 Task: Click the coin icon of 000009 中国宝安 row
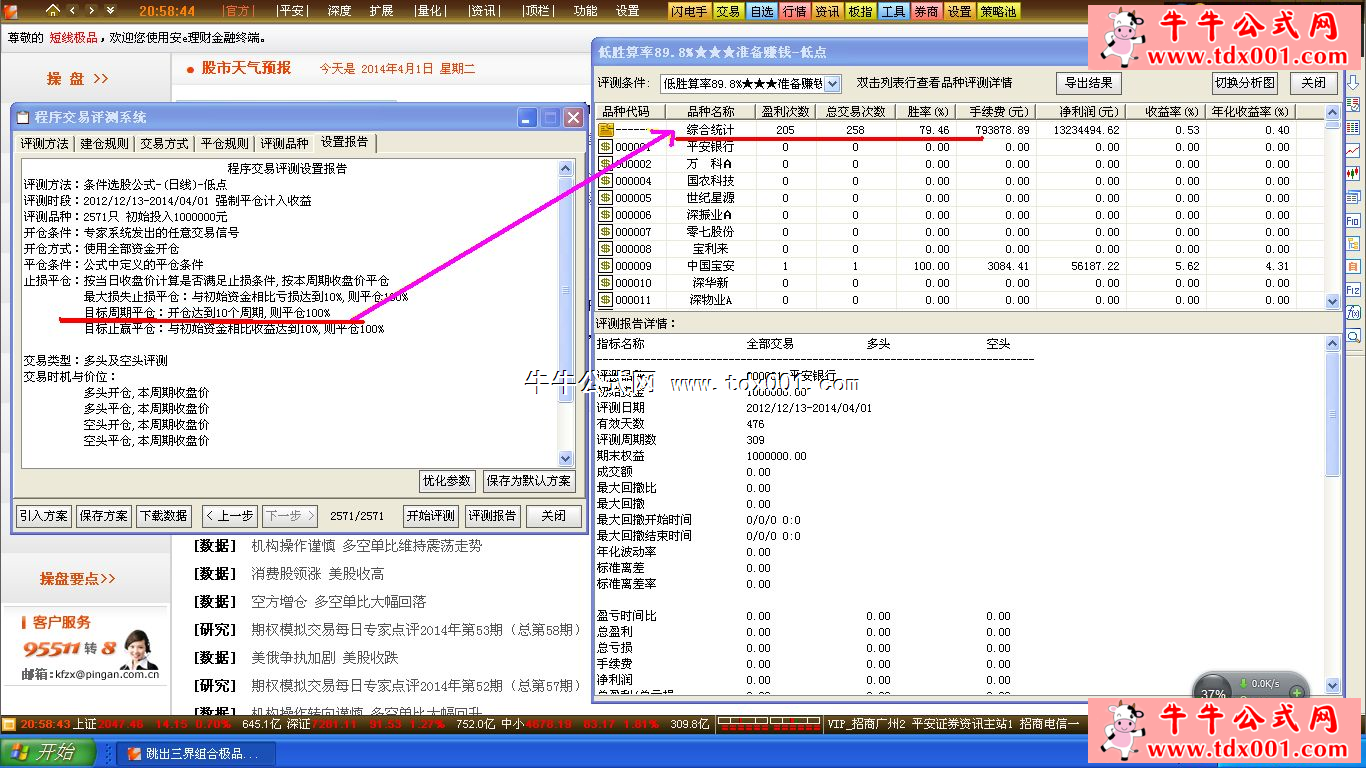[x=605, y=266]
